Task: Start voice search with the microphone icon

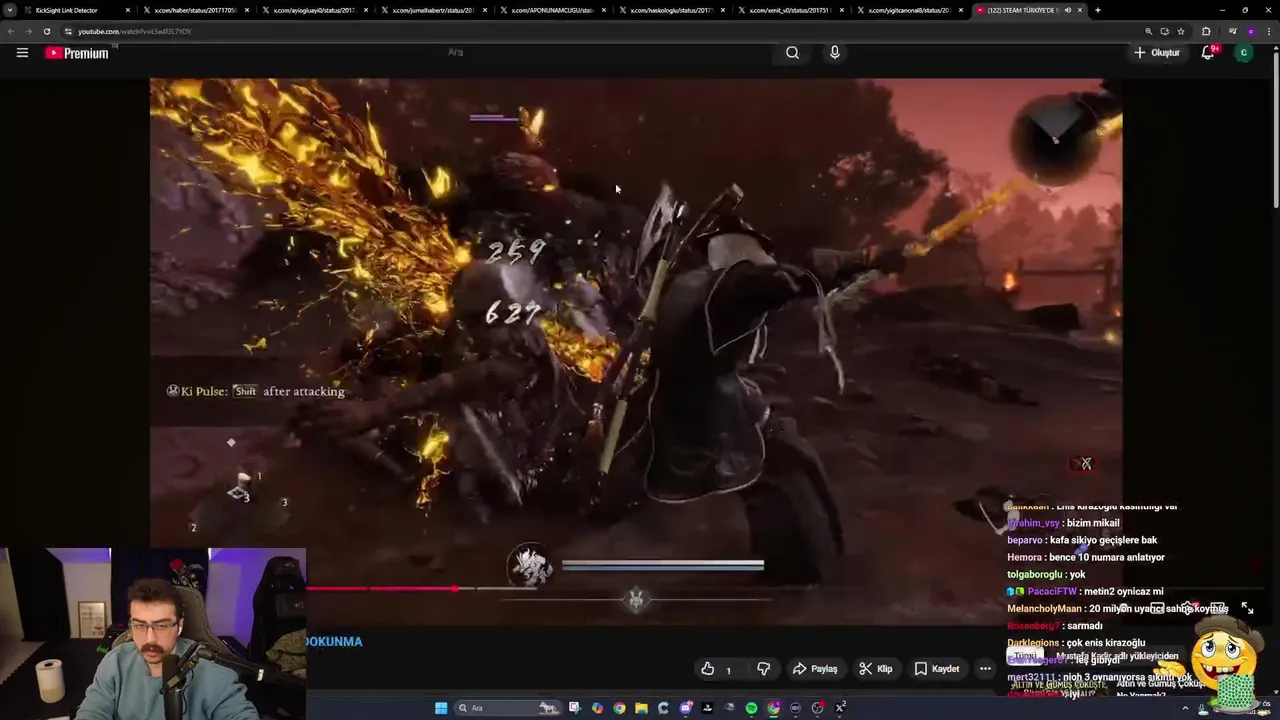Action: [x=835, y=53]
